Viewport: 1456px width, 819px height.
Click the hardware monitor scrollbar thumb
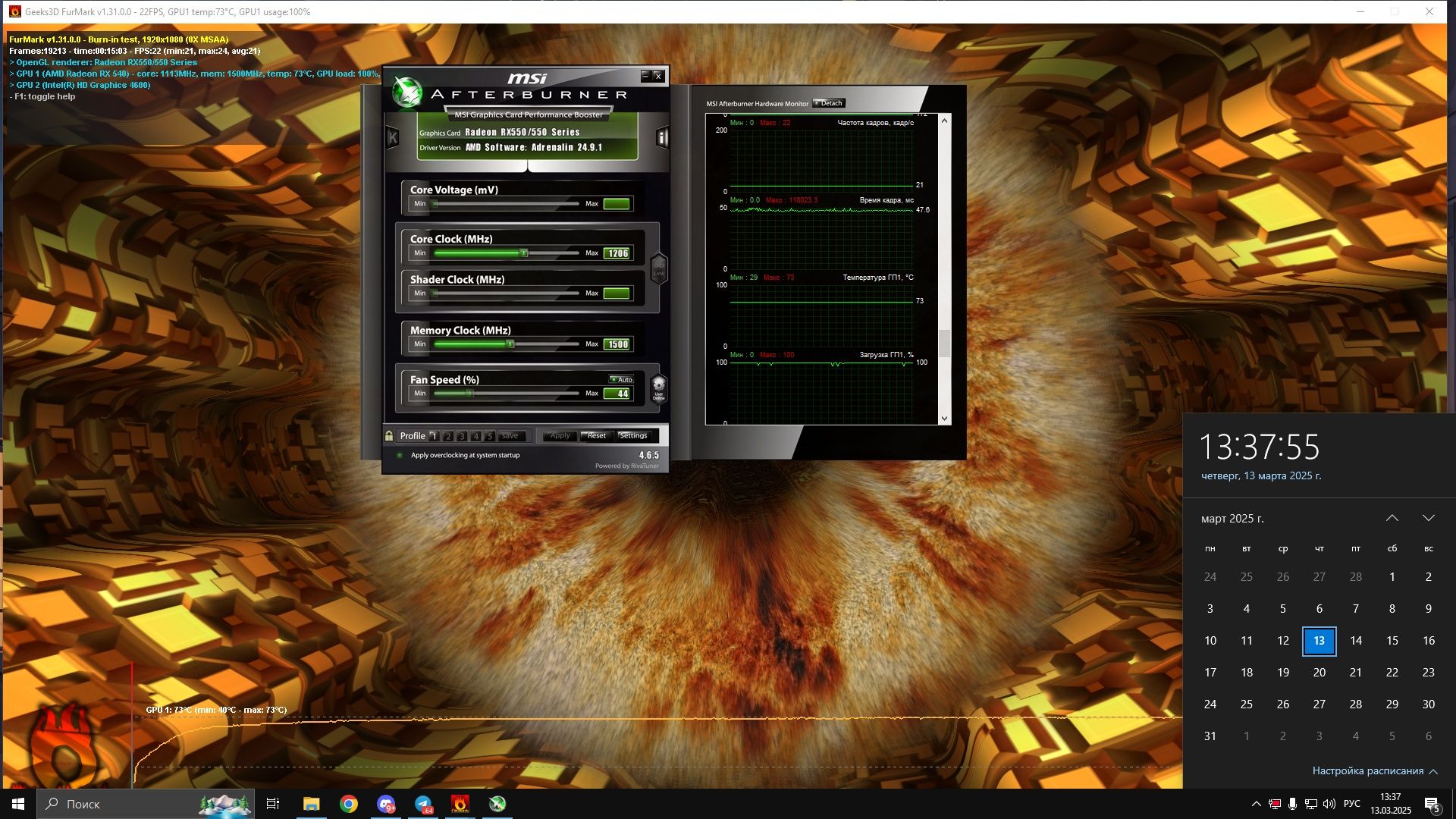tap(944, 343)
